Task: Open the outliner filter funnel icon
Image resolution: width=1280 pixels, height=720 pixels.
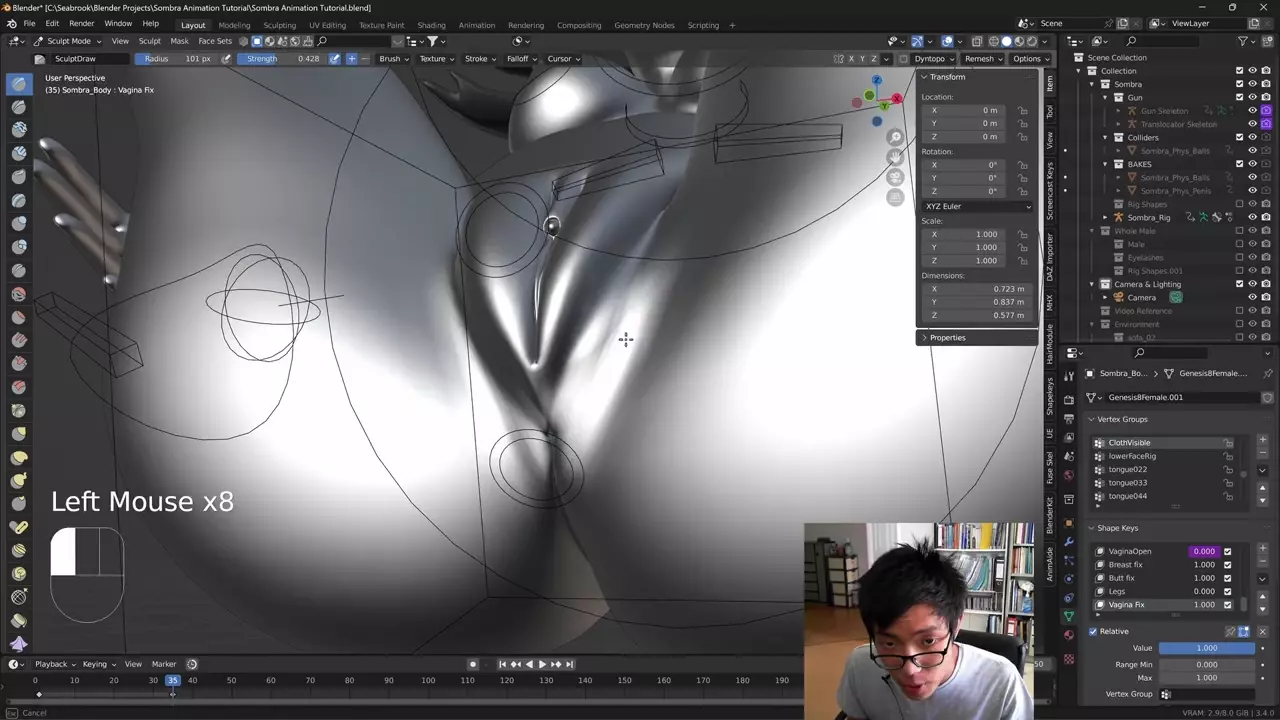Action: coord(1243,41)
